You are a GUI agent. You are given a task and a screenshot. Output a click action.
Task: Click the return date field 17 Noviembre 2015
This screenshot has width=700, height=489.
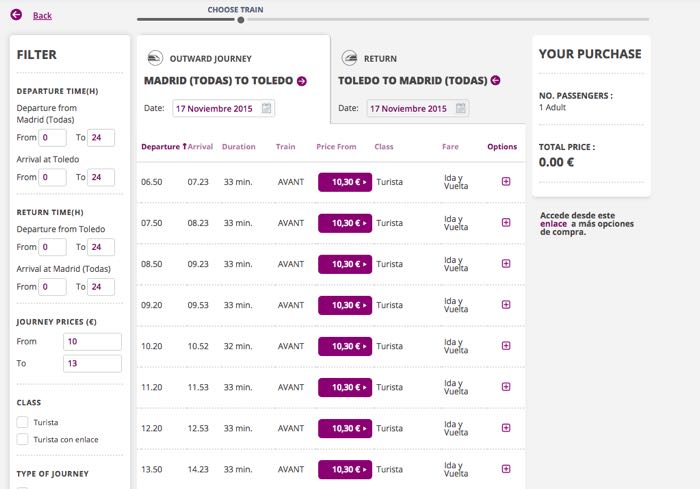click(x=418, y=109)
